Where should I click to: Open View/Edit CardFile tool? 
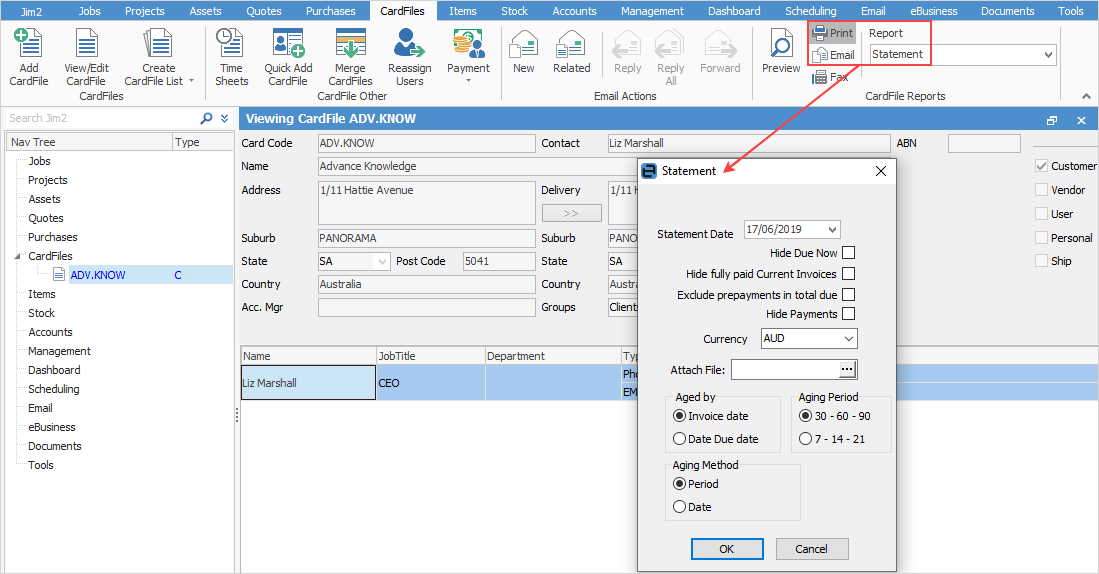(x=85, y=46)
